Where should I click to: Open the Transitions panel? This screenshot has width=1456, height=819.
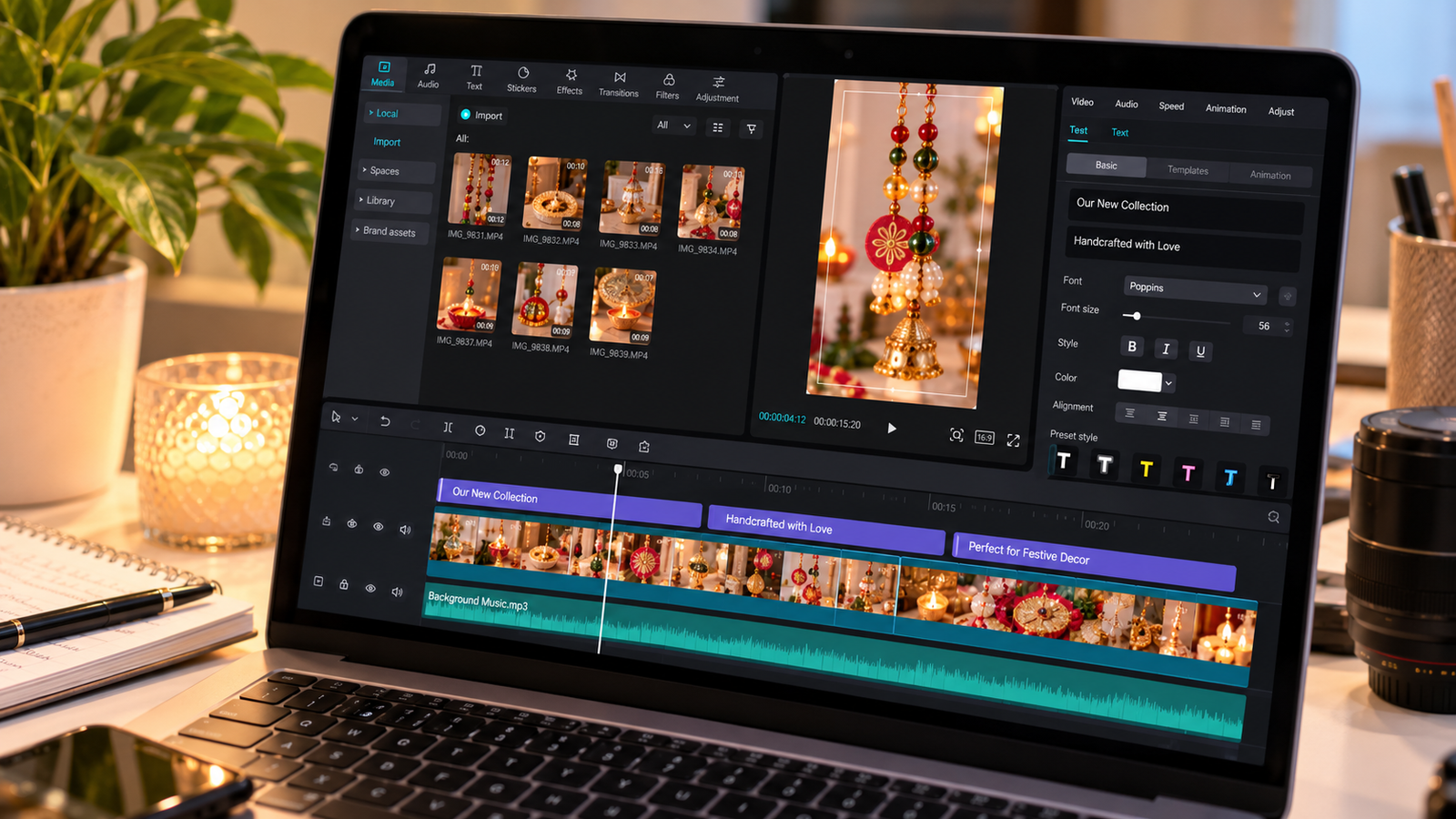(x=619, y=85)
